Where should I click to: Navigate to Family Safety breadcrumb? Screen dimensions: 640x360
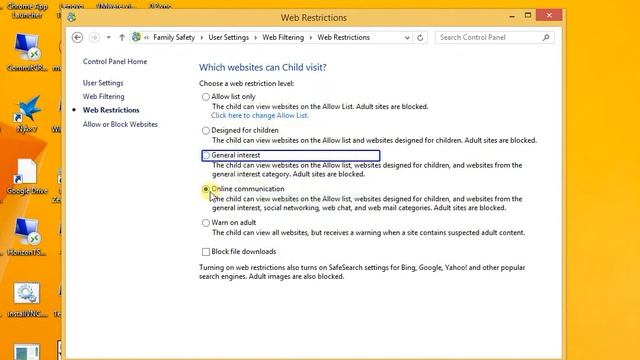click(174, 38)
